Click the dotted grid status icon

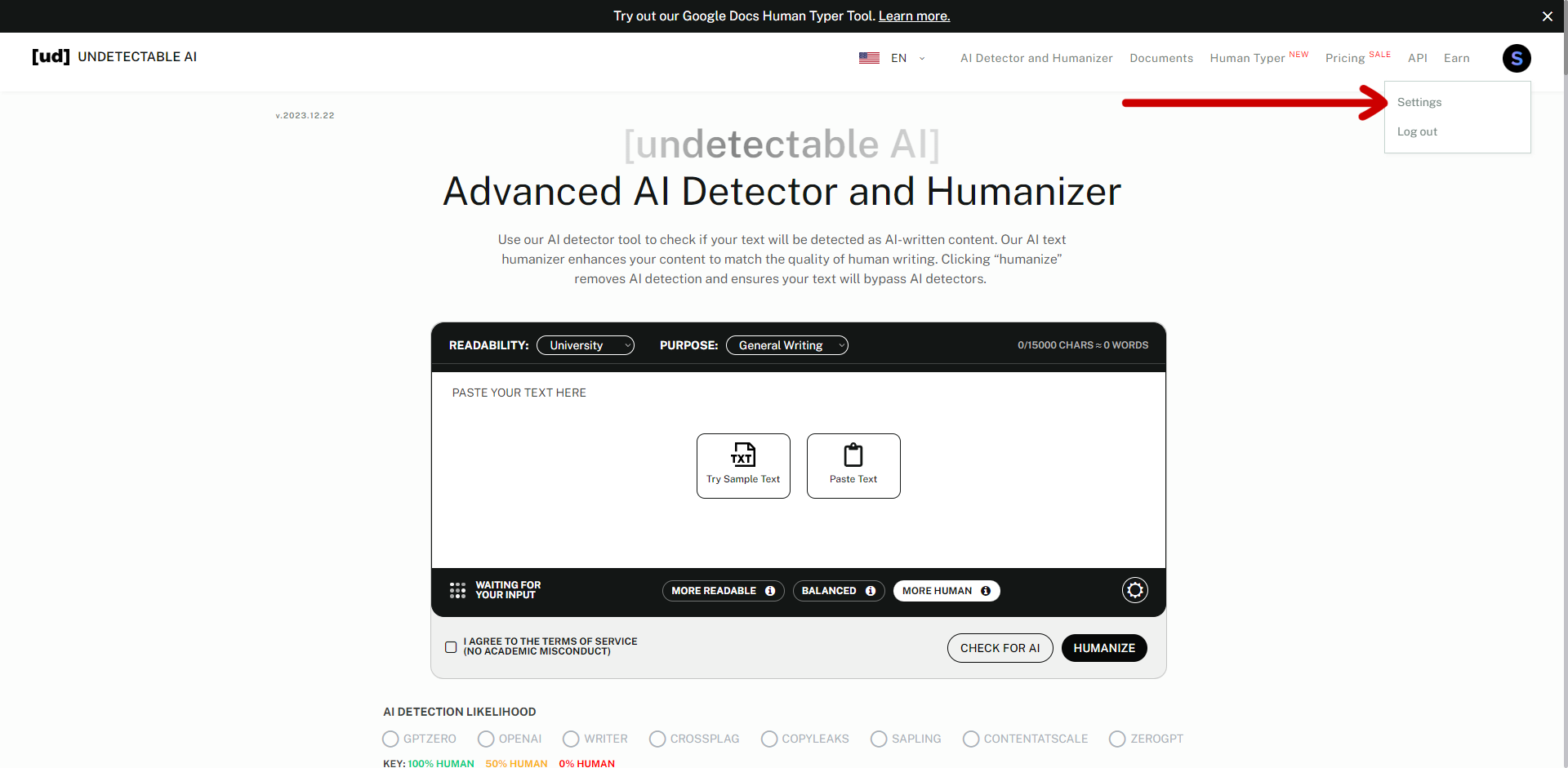tap(457, 590)
